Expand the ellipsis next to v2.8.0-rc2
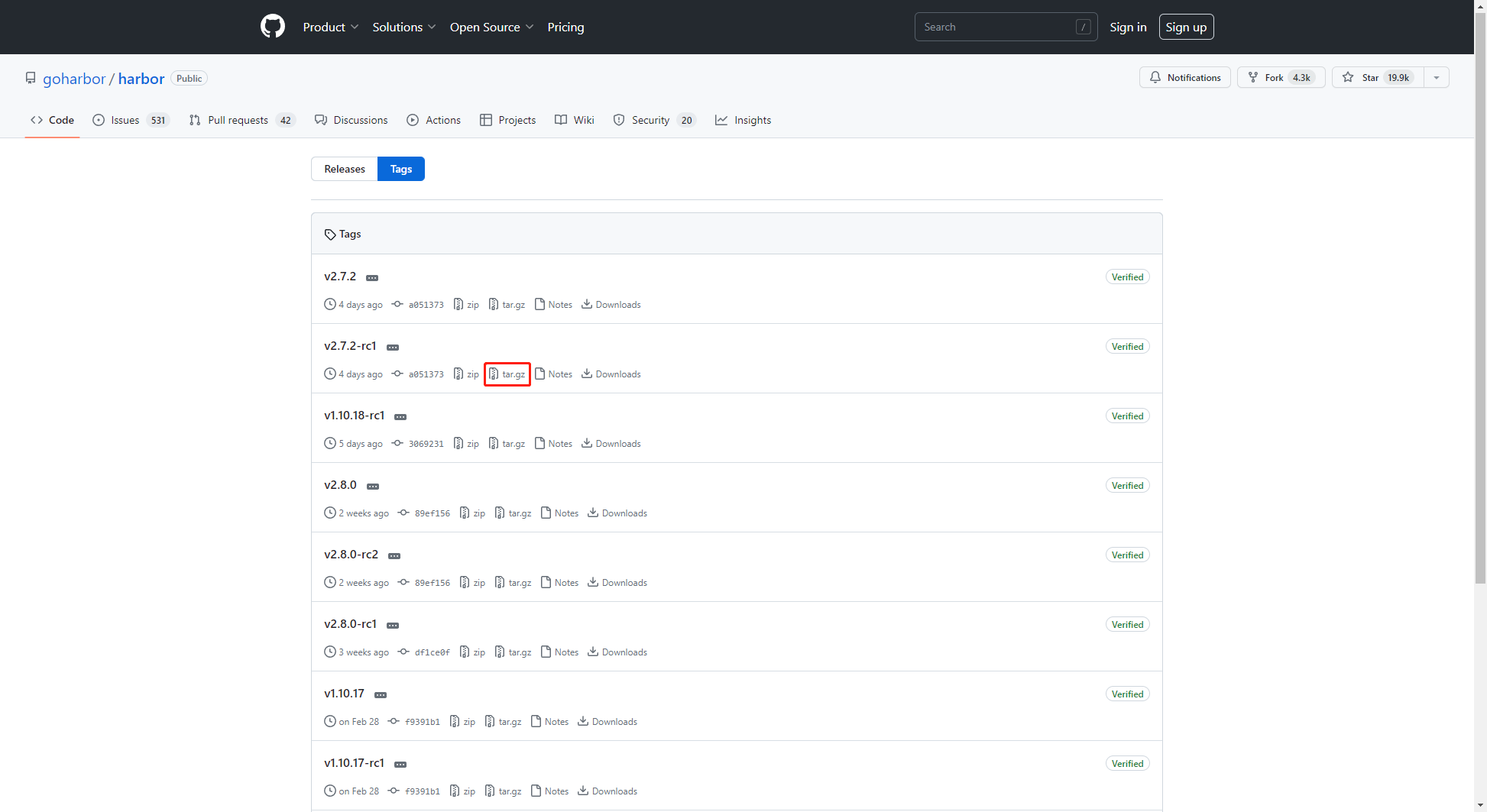Image resolution: width=1487 pixels, height=812 pixels. (394, 556)
